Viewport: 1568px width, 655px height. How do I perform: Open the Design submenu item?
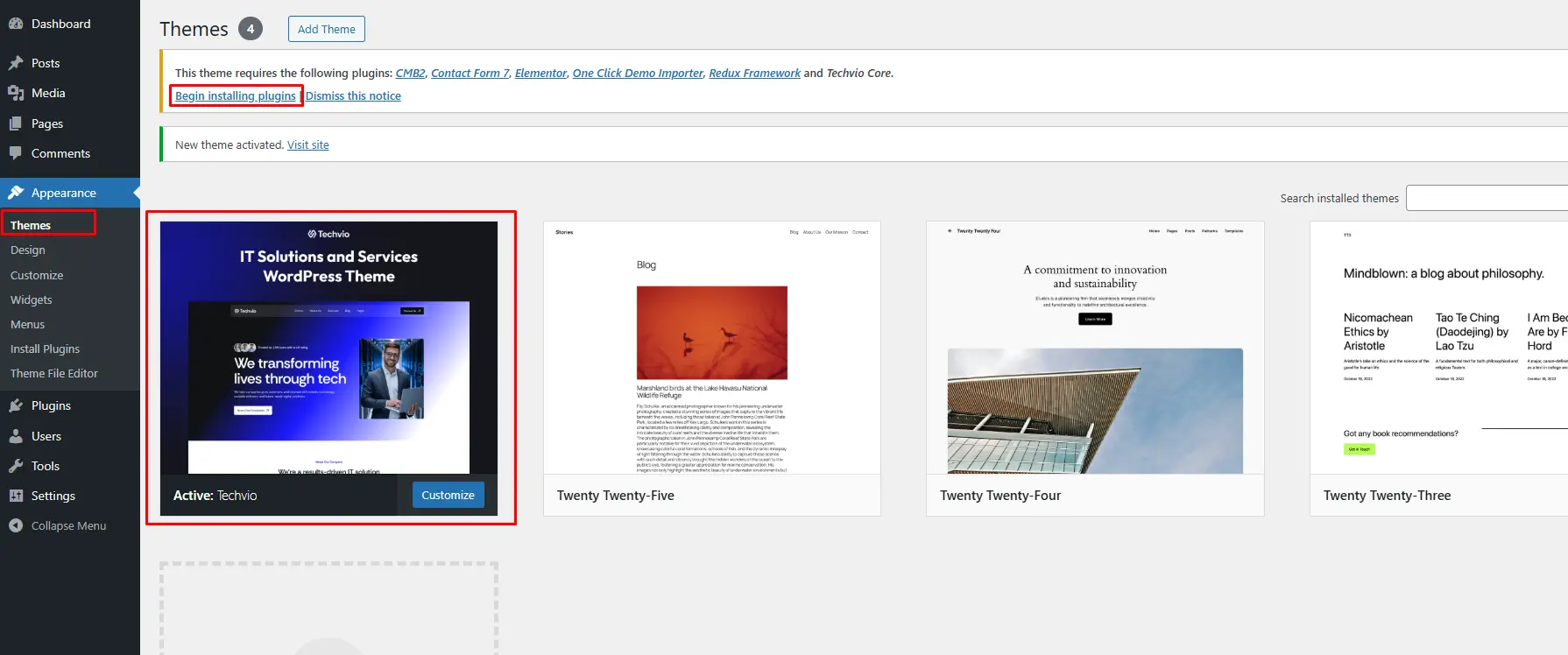coord(28,250)
